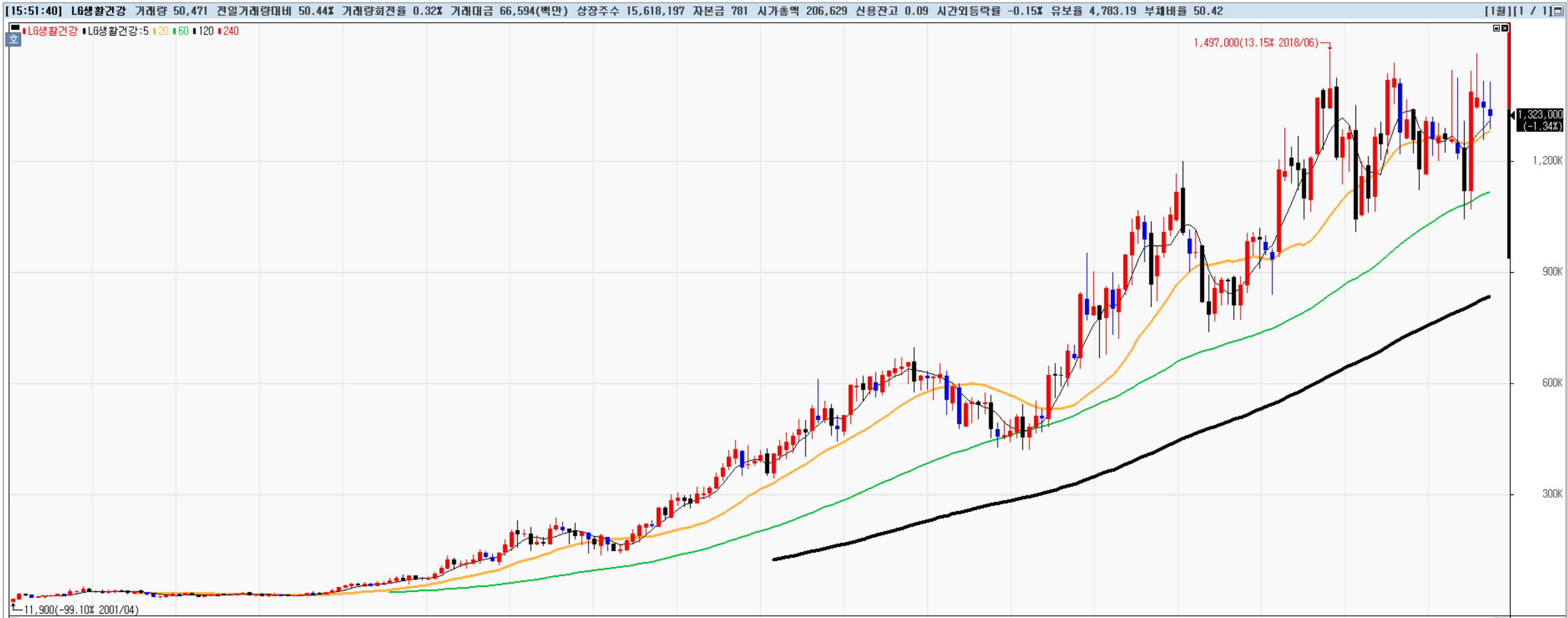
Task: Click the 1,323,000 current price label
Action: [x=1539, y=115]
